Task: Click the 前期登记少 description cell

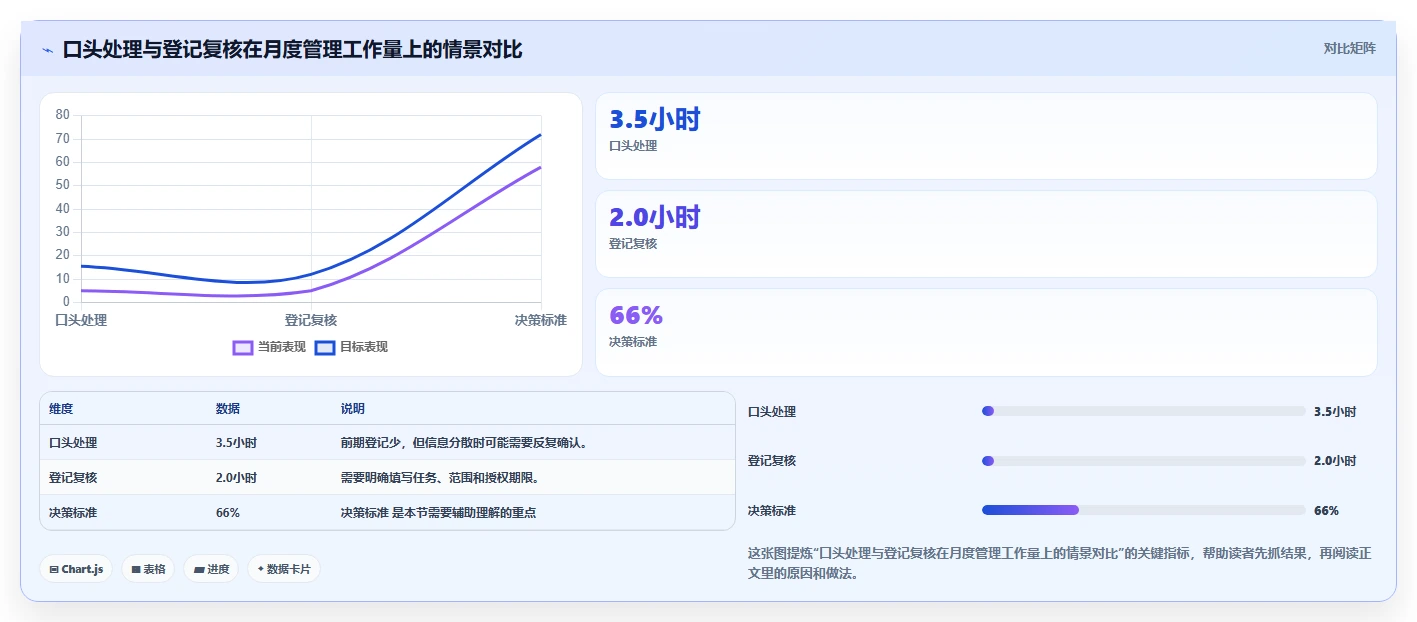Action: 464,443
